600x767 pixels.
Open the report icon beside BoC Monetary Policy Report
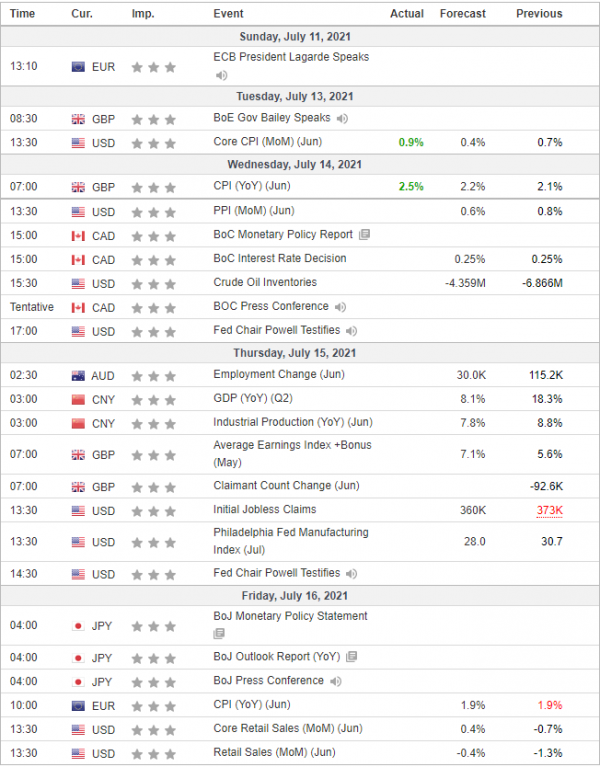click(364, 235)
